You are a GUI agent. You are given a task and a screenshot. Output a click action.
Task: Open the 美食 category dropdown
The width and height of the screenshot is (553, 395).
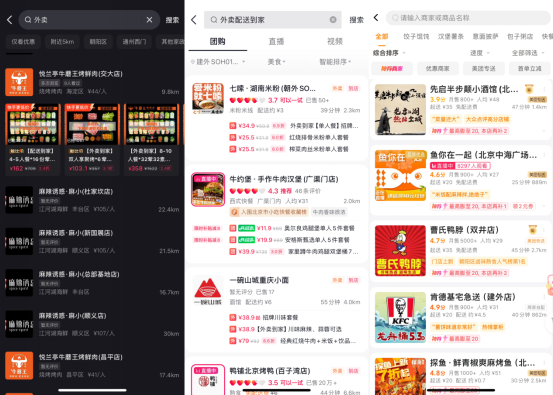point(276,62)
